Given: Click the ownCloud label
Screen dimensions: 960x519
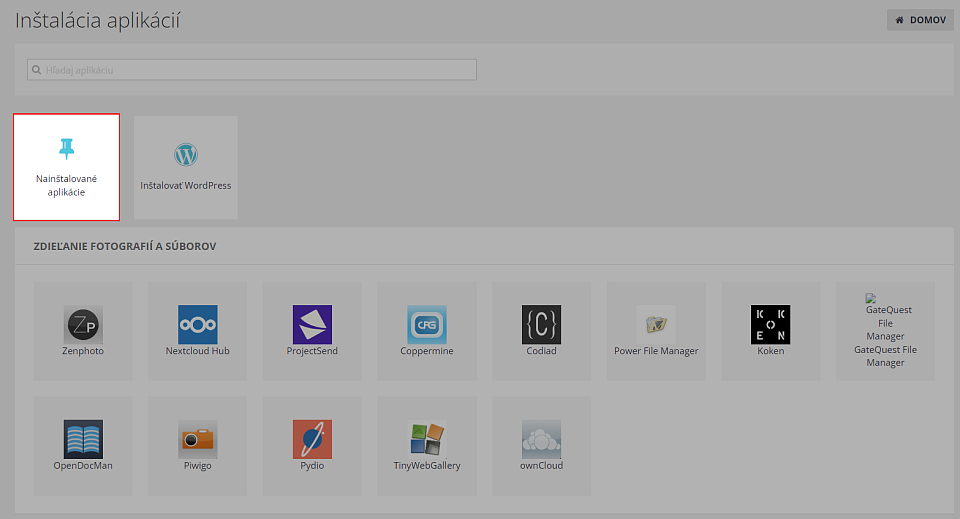Looking at the screenshot, I should pyautogui.click(x=541, y=465).
